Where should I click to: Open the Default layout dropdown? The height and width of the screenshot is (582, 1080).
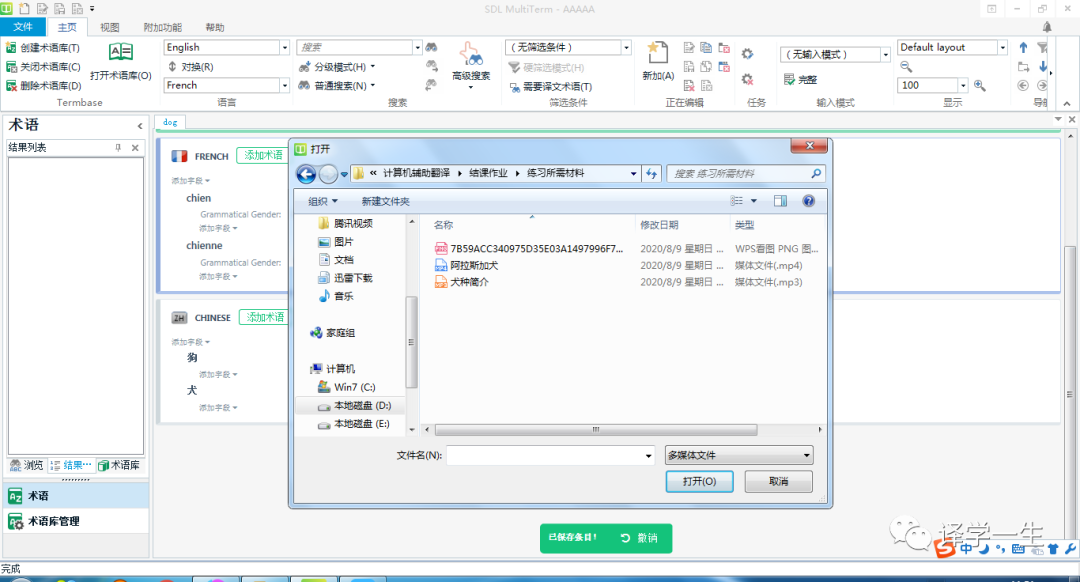tap(1003, 48)
